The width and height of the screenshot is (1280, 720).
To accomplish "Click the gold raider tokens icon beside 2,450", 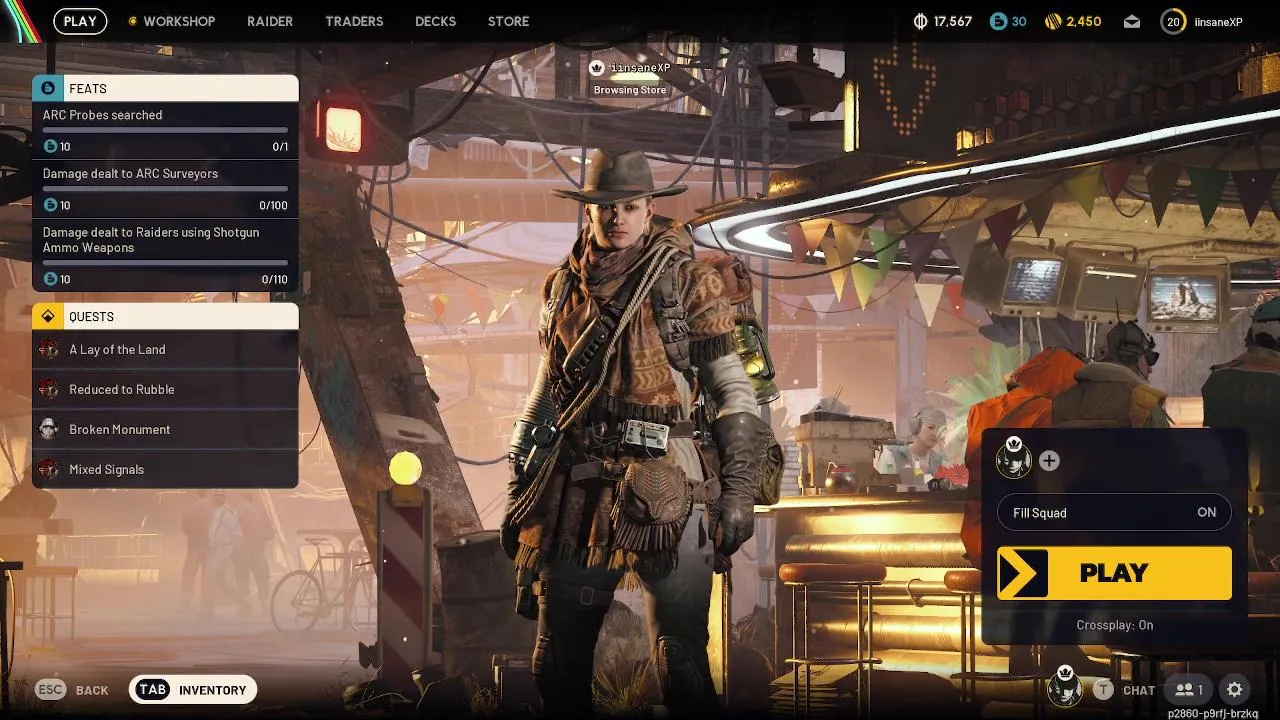I will (1053, 21).
